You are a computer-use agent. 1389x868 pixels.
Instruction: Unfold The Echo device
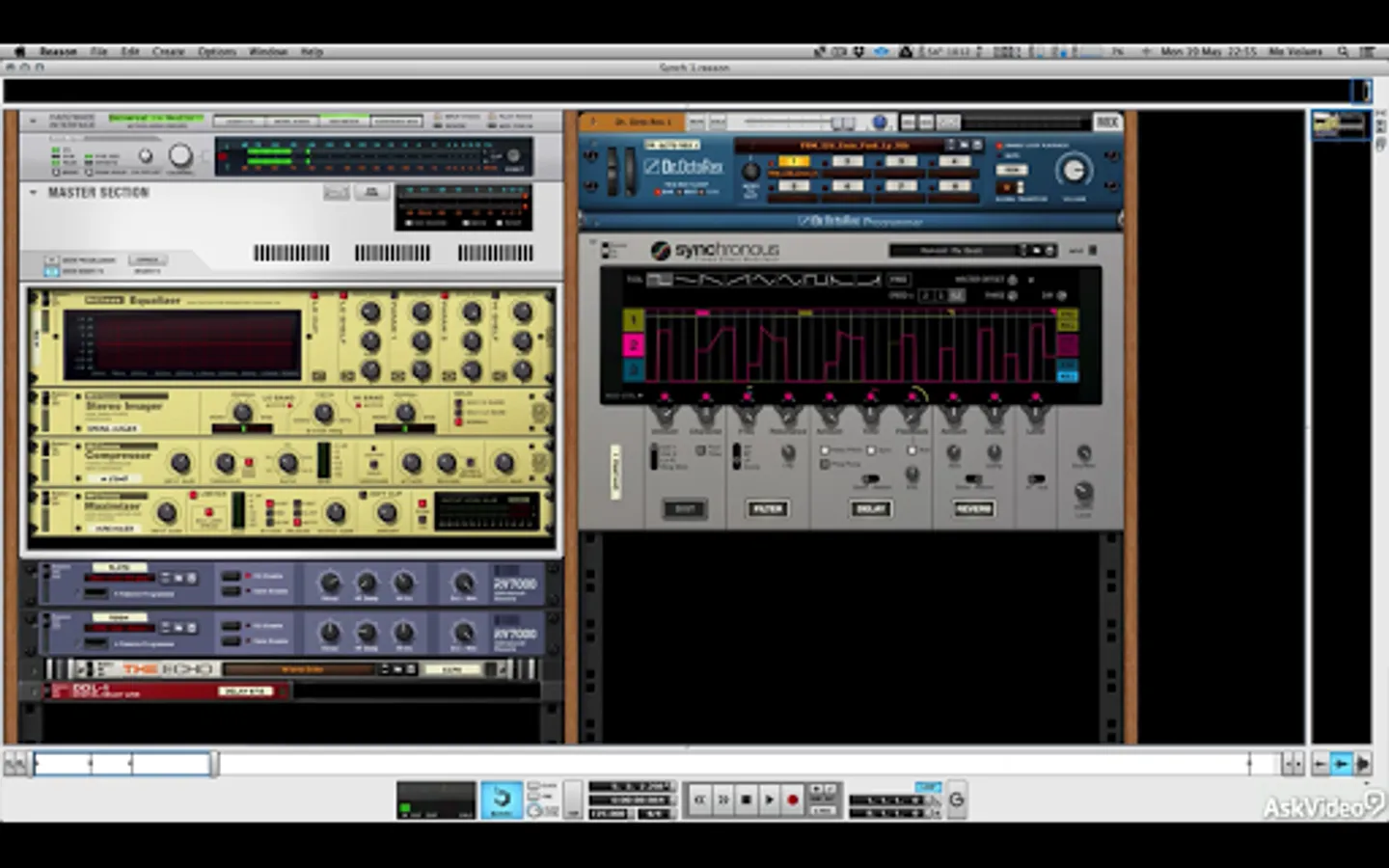pyautogui.click(x=37, y=669)
